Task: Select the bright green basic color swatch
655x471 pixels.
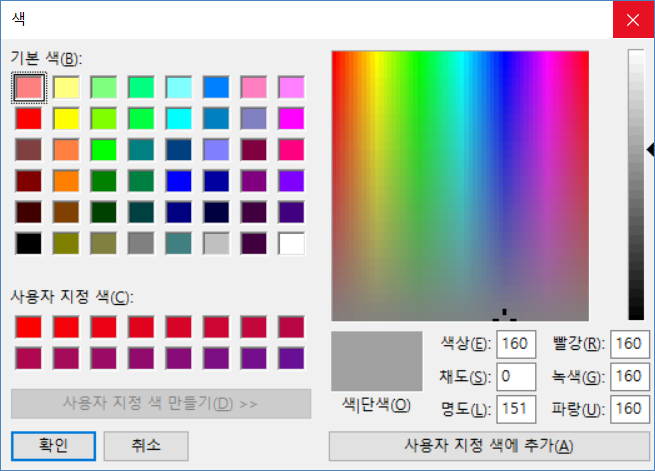Action: (104, 150)
